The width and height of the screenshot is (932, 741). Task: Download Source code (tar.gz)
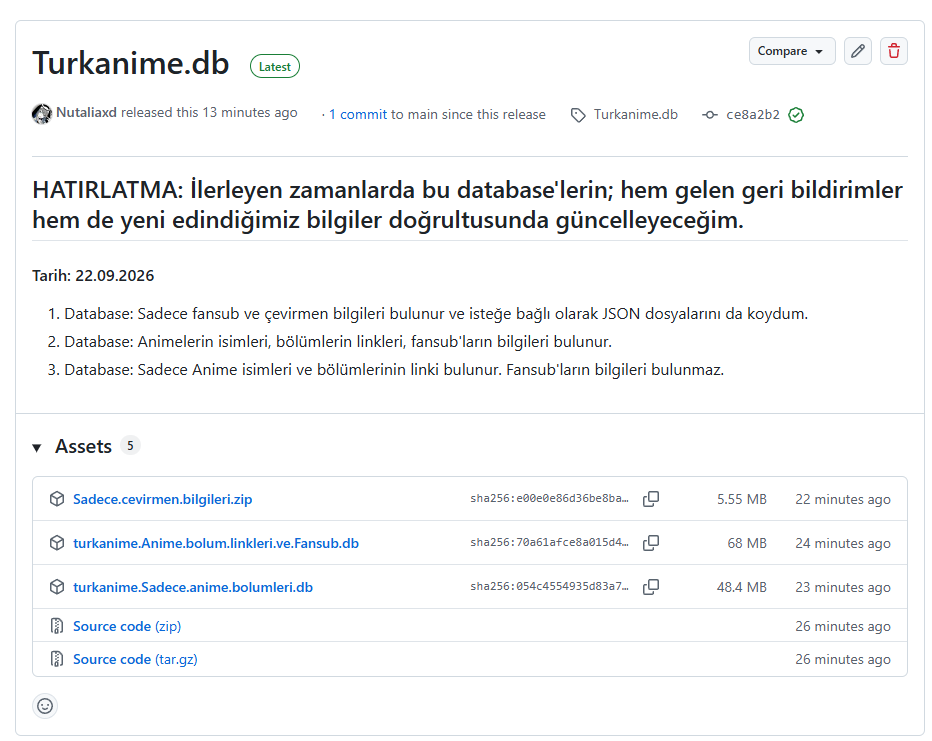(135, 660)
